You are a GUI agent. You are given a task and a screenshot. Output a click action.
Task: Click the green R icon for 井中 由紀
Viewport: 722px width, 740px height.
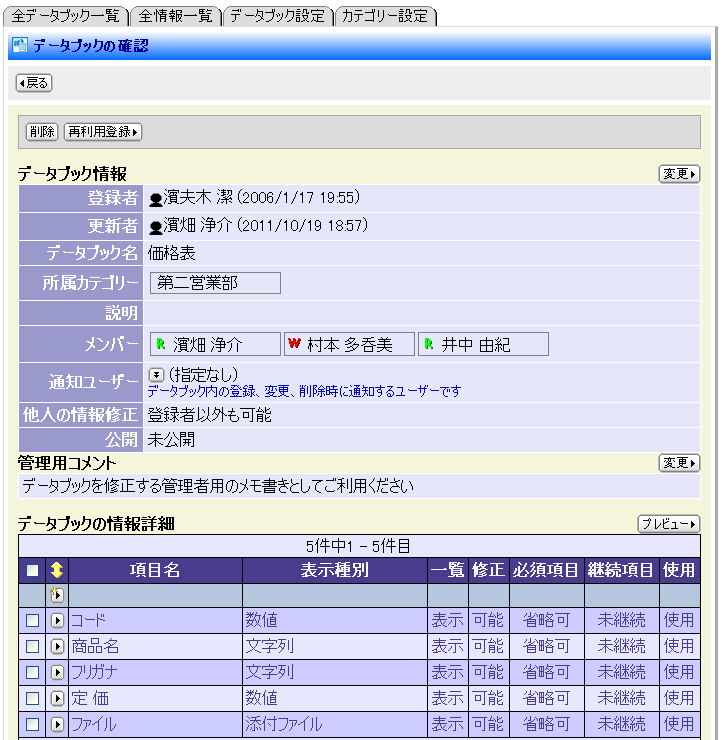(428, 344)
